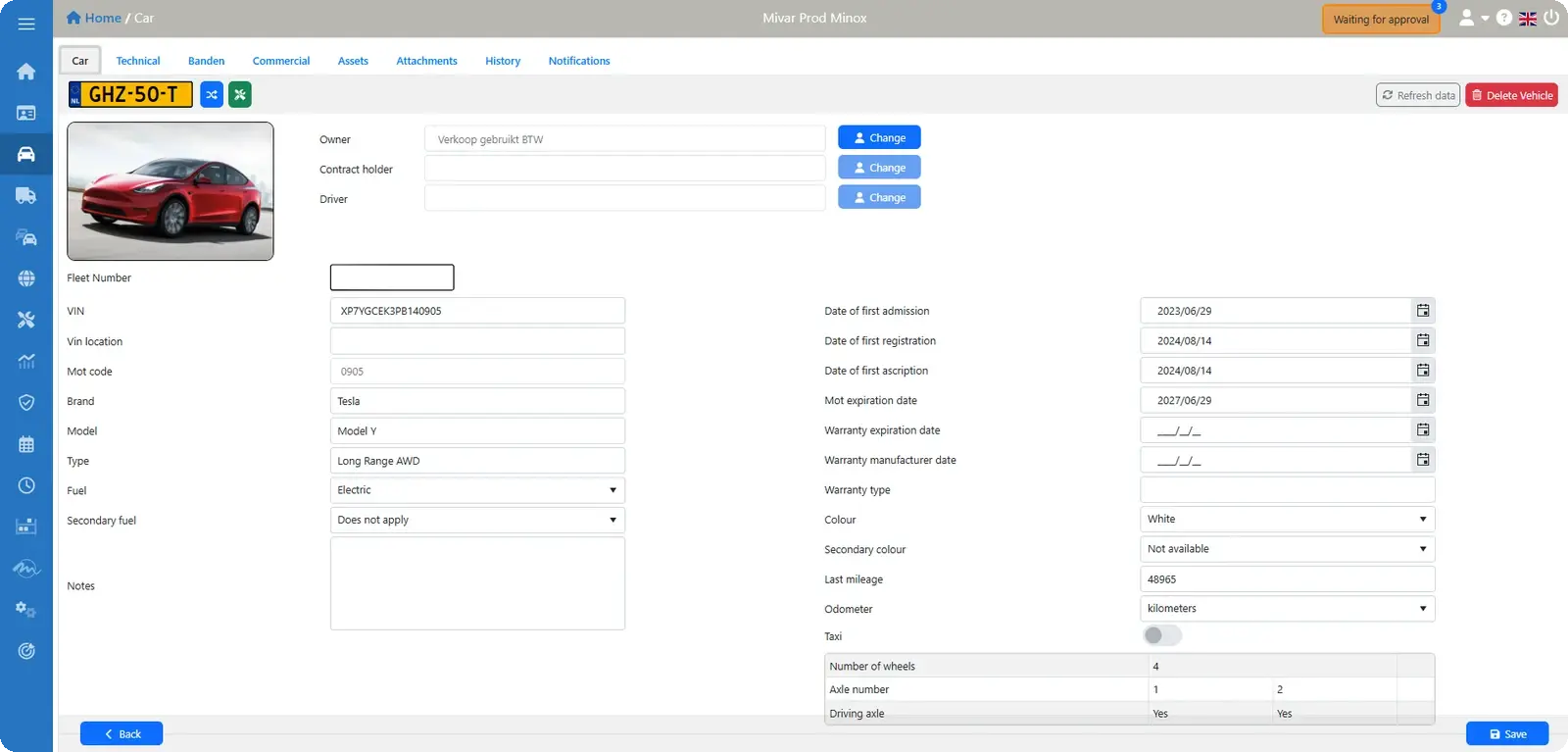
Task: Open the car section in the sidebar
Action: coord(26,154)
